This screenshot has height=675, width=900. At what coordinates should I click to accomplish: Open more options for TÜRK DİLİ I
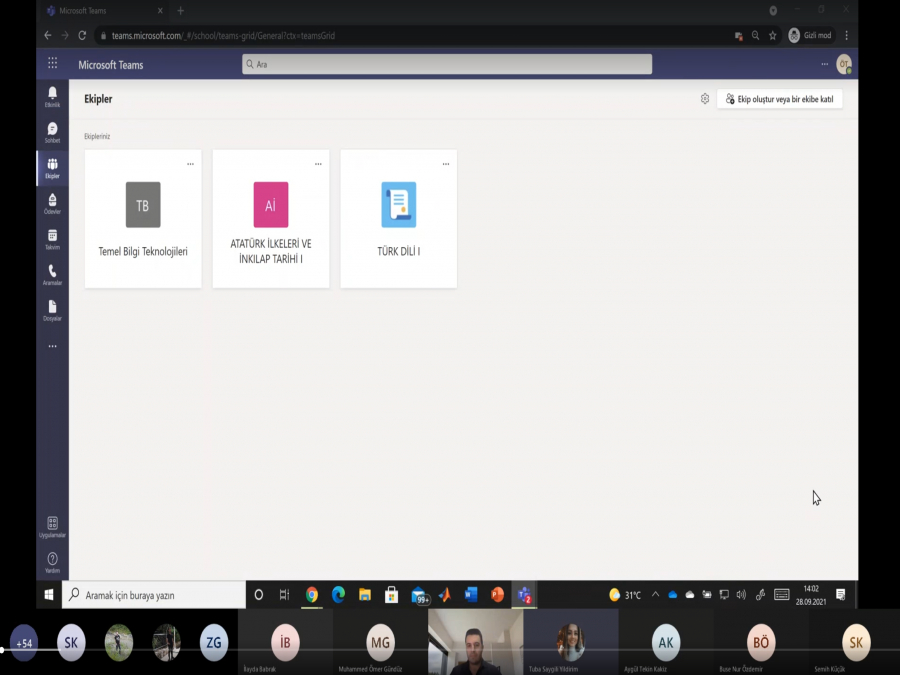[446, 164]
